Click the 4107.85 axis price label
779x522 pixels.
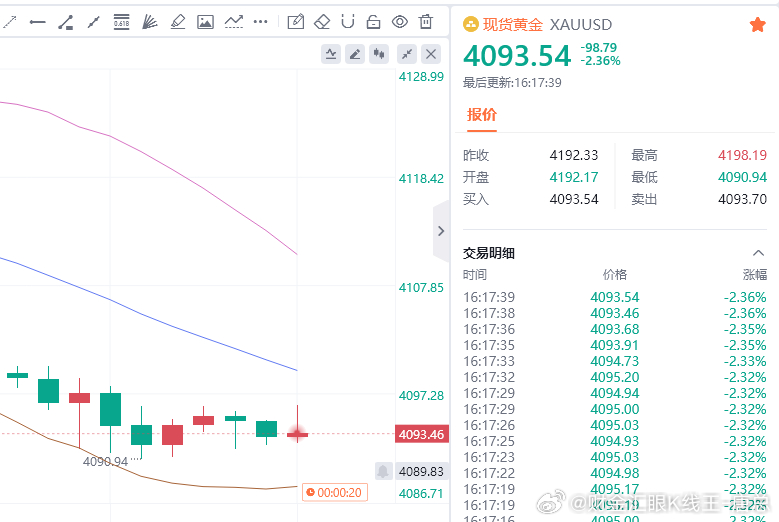(421, 288)
